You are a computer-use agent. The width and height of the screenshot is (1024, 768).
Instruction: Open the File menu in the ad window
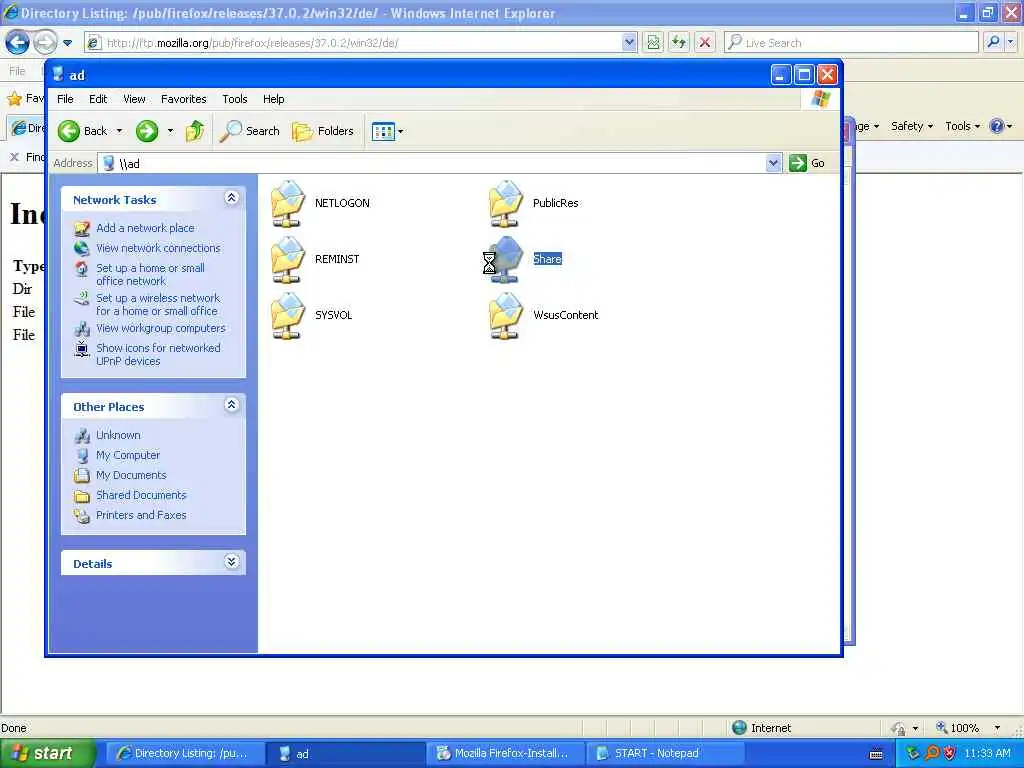pyautogui.click(x=65, y=99)
